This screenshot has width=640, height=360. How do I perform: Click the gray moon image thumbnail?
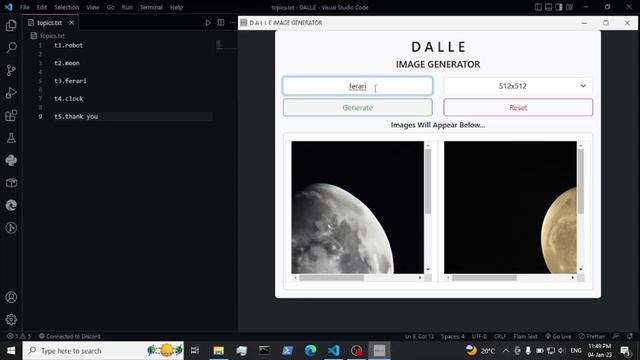(358, 207)
